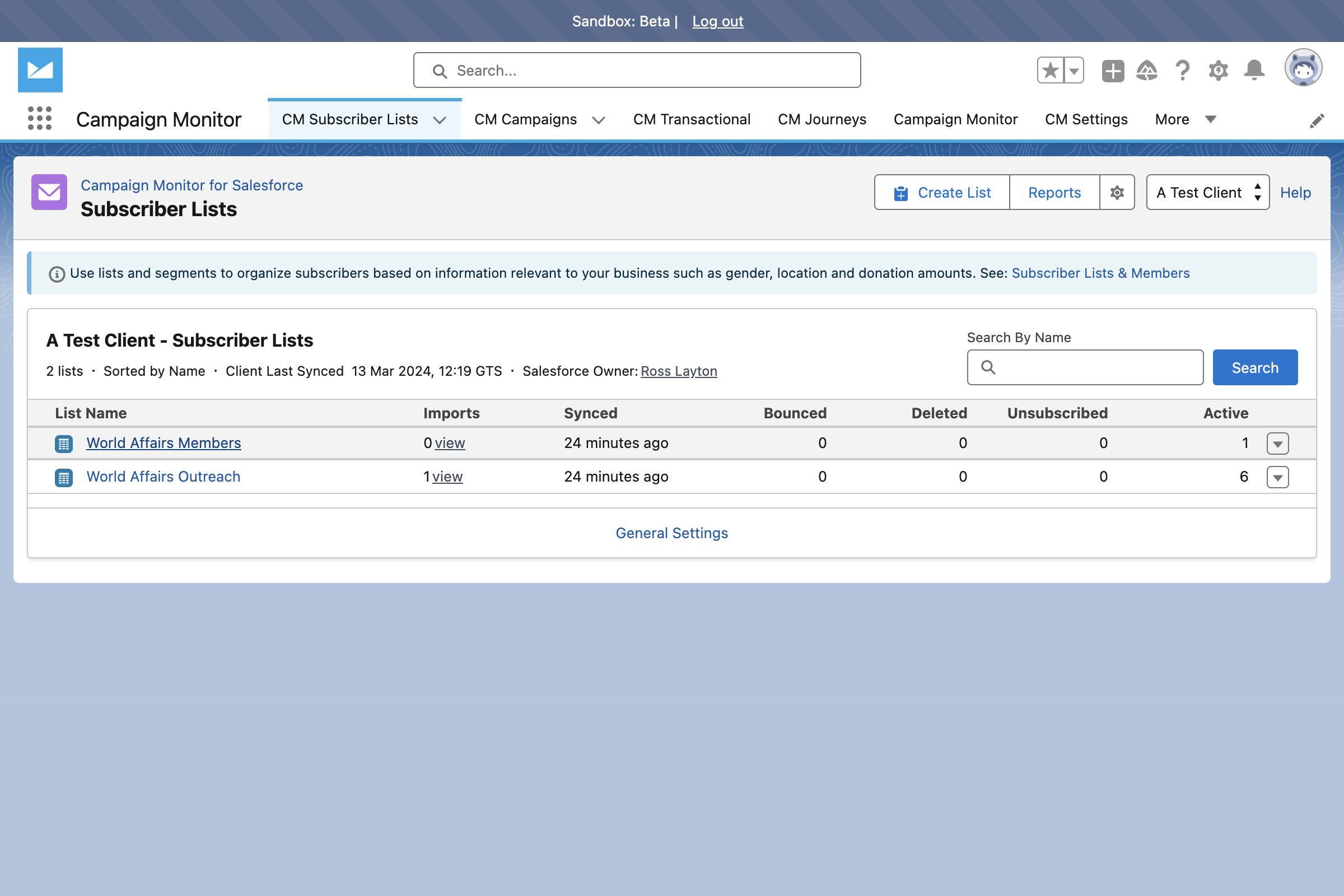The image size is (1344, 896).
Task: Click the Bounced column header
Action: tap(795, 413)
